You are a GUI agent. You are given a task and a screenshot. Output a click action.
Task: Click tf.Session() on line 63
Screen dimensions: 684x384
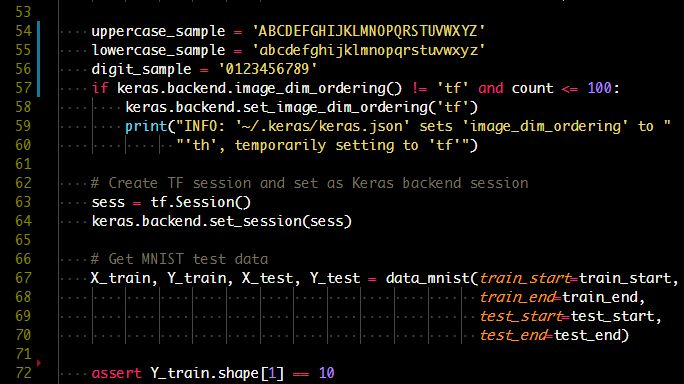click(x=201, y=202)
